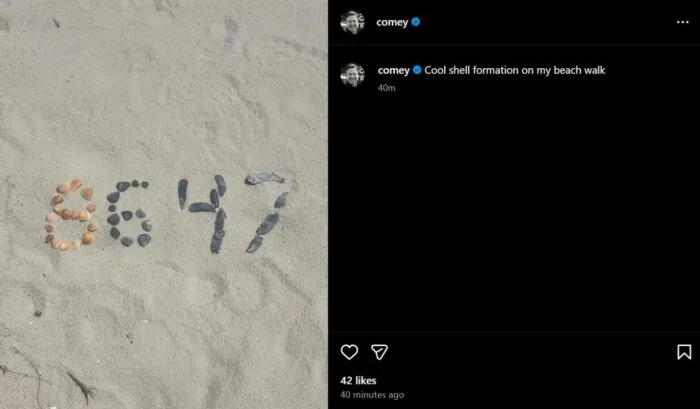Click the verified badge in the post header

pos(416,22)
